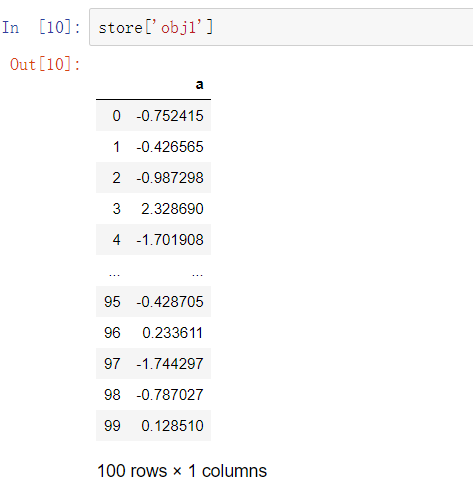This screenshot has height=491, width=473.
Task: Click the code input cell containing store['obj1']
Action: [x=281, y=27]
